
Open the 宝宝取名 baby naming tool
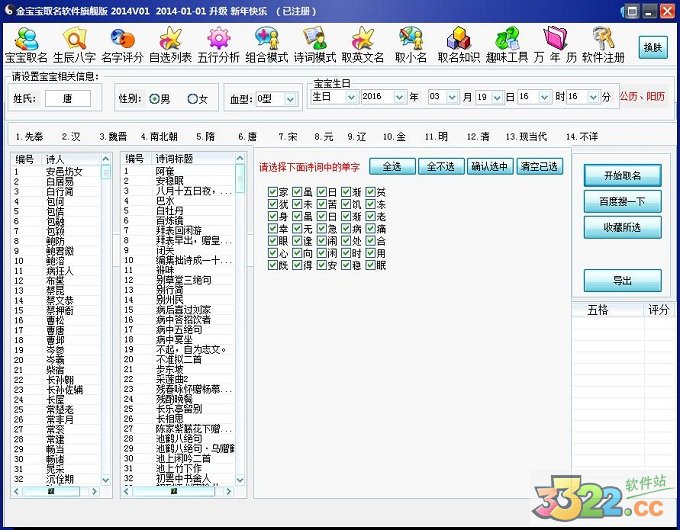pos(26,45)
